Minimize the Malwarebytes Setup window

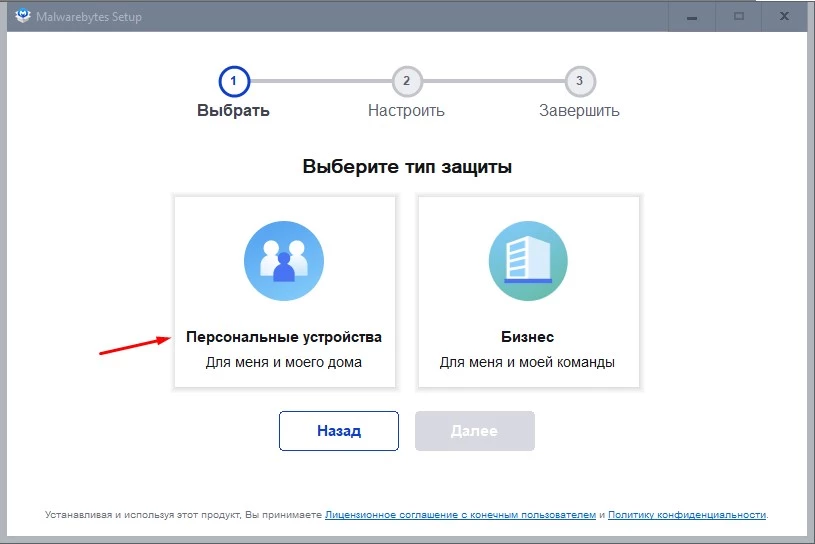[691, 16]
